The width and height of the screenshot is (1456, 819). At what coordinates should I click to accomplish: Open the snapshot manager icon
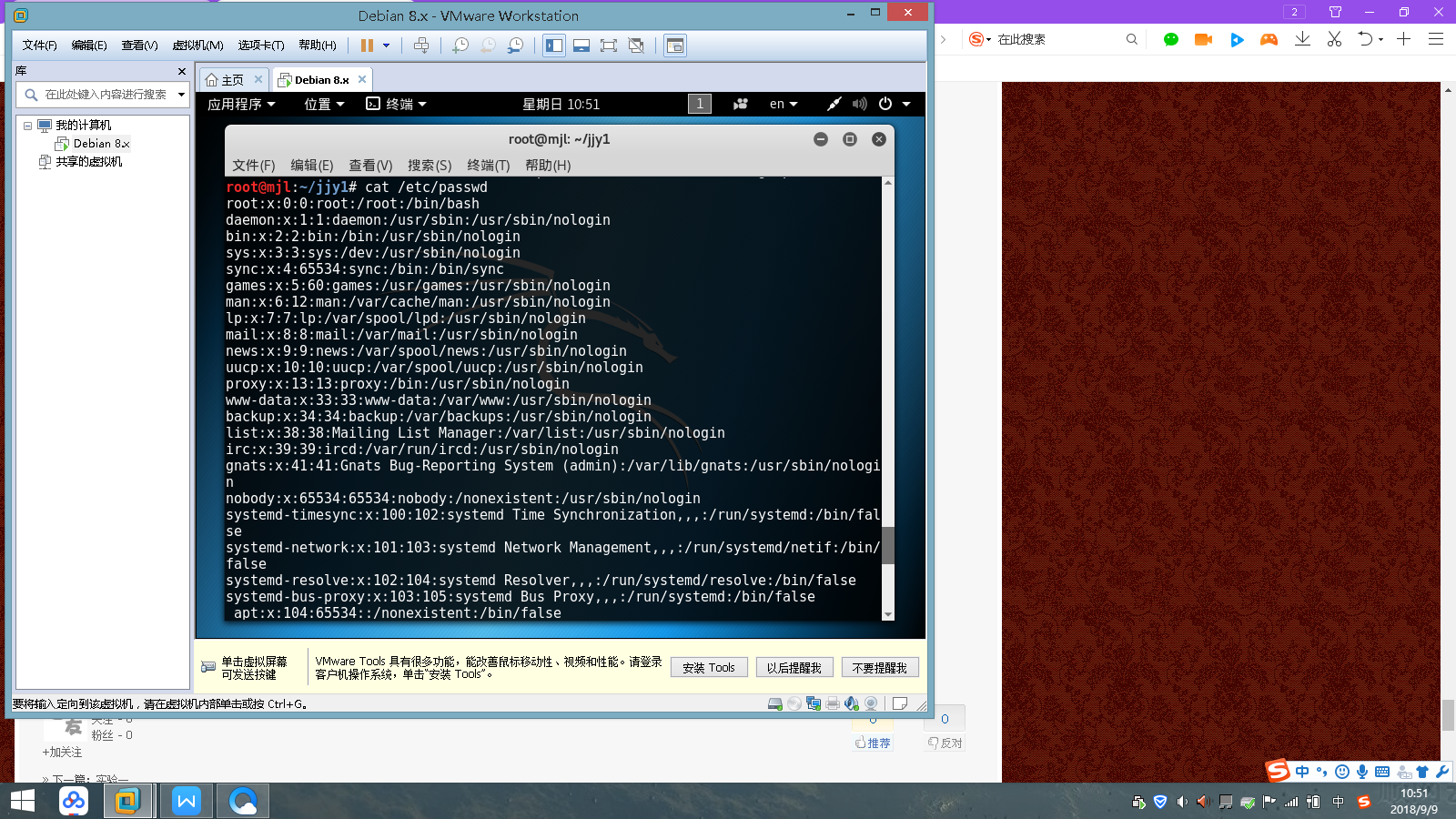[515, 45]
